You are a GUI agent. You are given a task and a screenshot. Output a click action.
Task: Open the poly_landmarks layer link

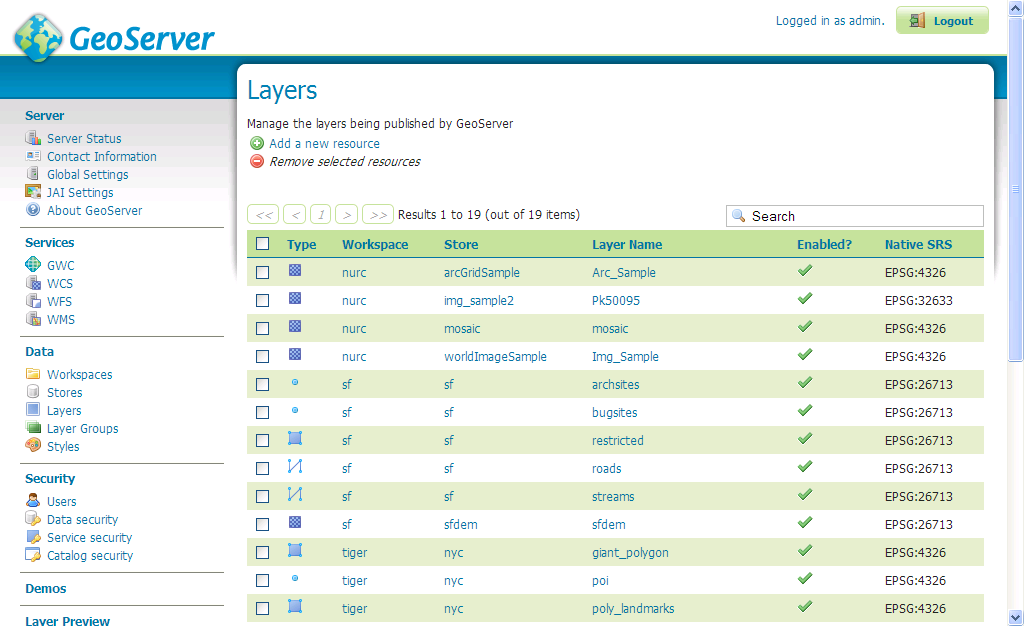[633, 608]
